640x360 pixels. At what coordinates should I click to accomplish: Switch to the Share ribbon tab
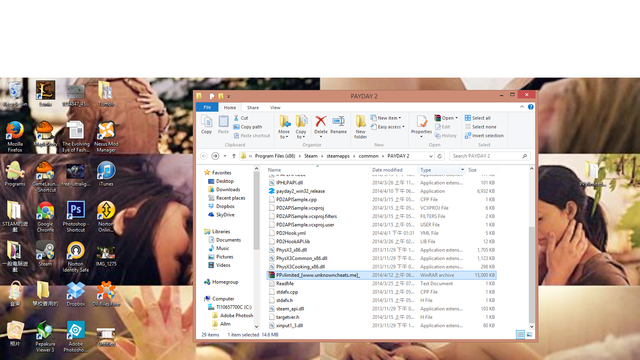pos(253,107)
